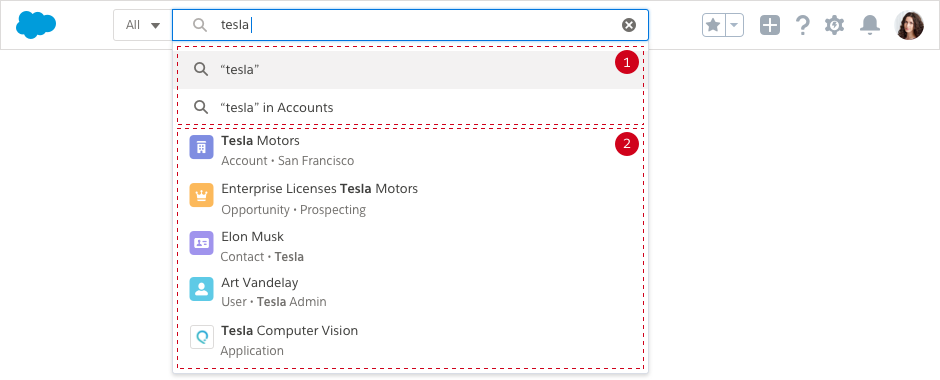Click the Salesforce cloud logo

pos(36,25)
